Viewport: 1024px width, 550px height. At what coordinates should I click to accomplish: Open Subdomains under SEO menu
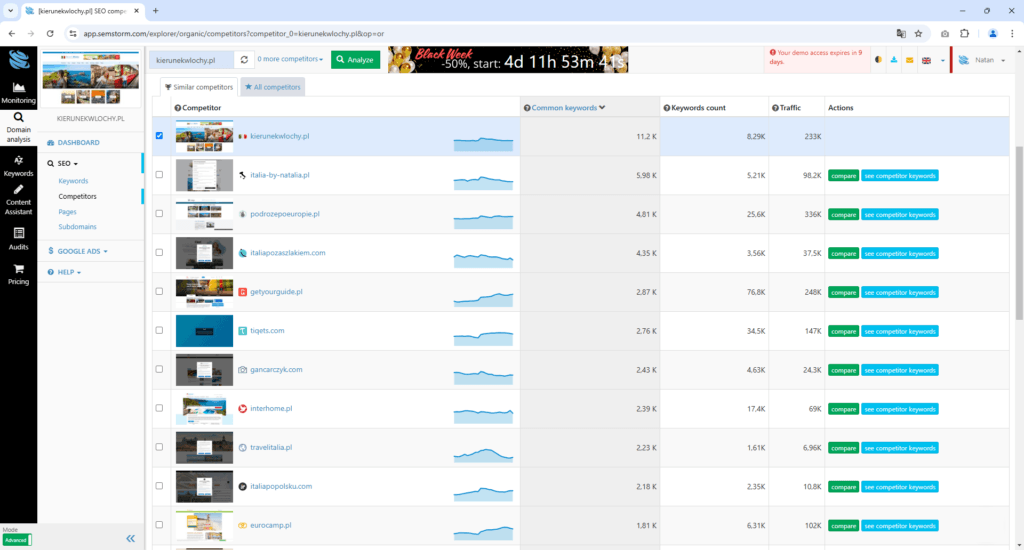pos(77,227)
